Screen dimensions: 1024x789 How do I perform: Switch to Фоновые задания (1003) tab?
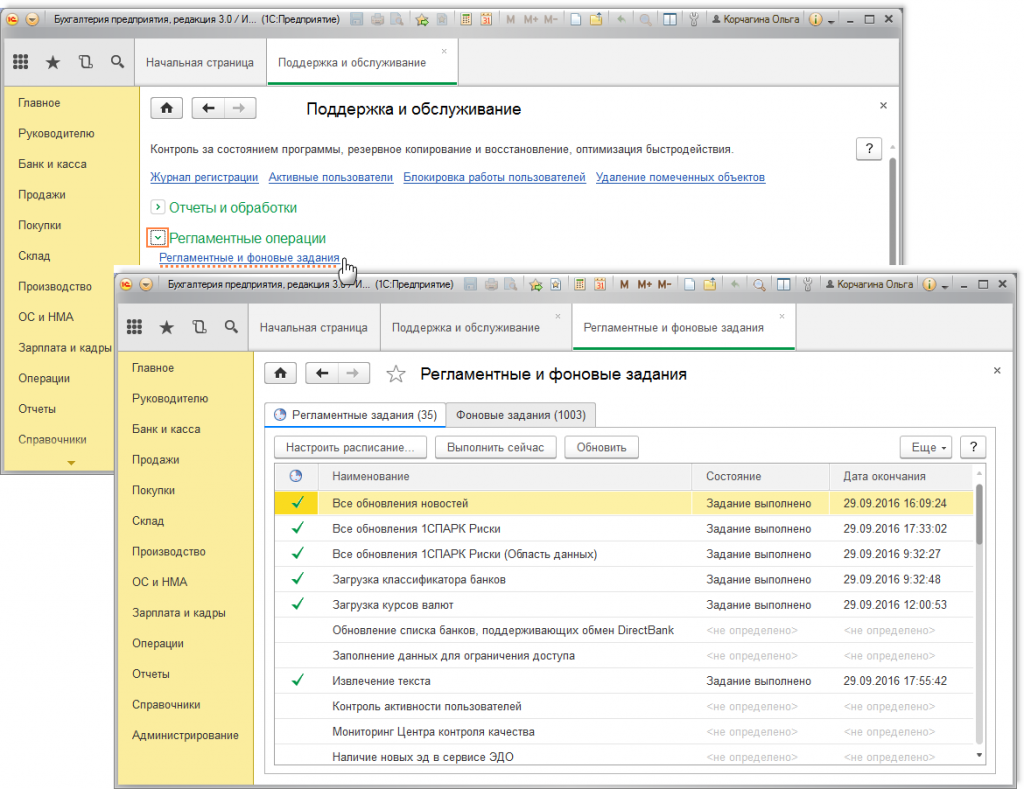(x=521, y=415)
